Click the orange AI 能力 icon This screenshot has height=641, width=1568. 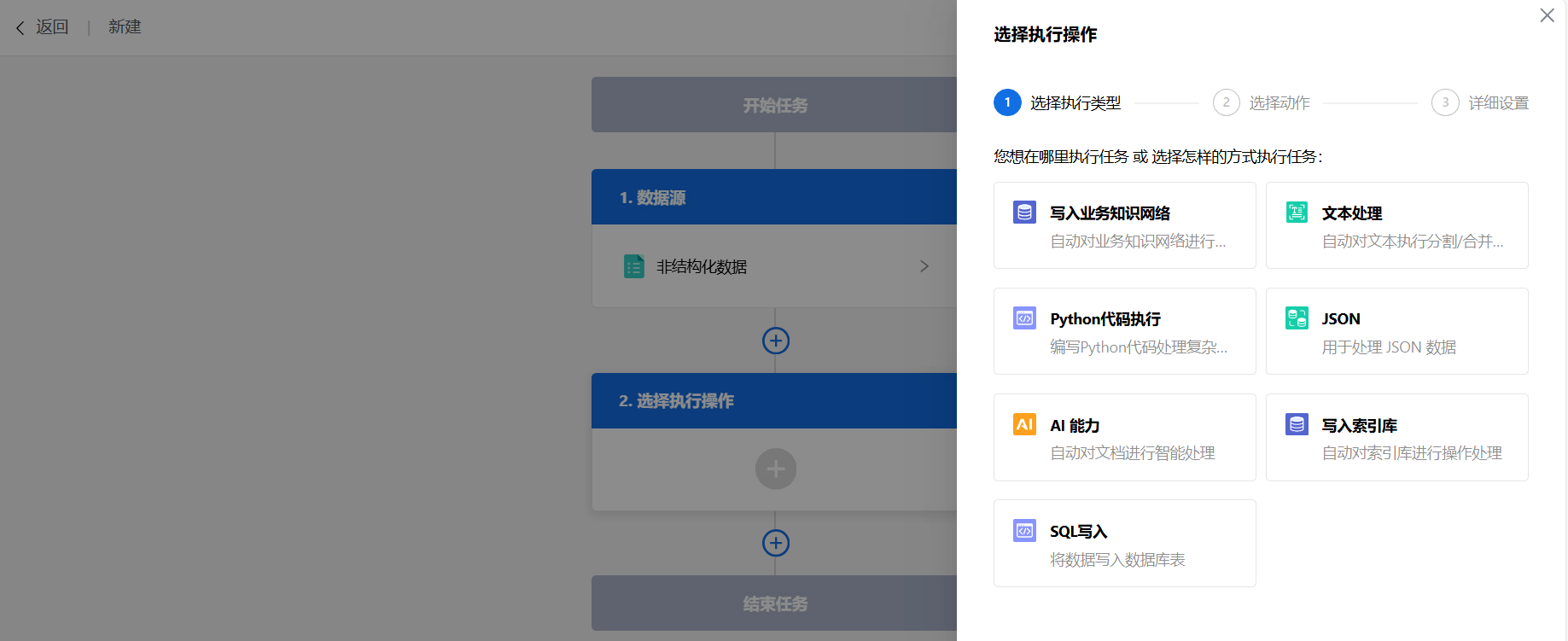[1024, 424]
